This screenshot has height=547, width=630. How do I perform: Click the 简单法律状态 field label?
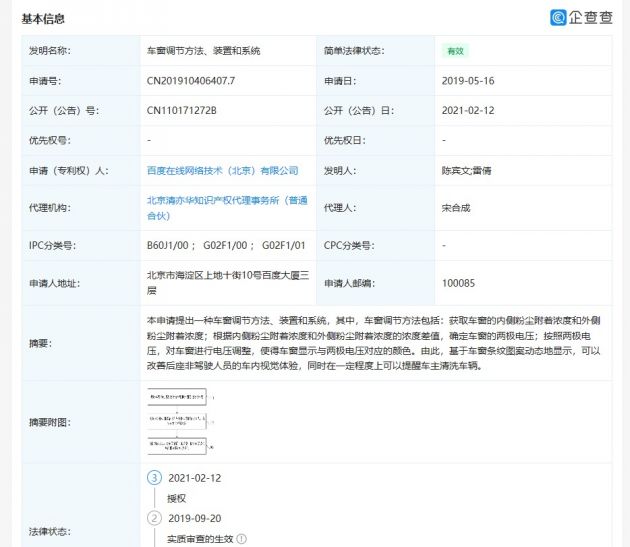pos(354,51)
